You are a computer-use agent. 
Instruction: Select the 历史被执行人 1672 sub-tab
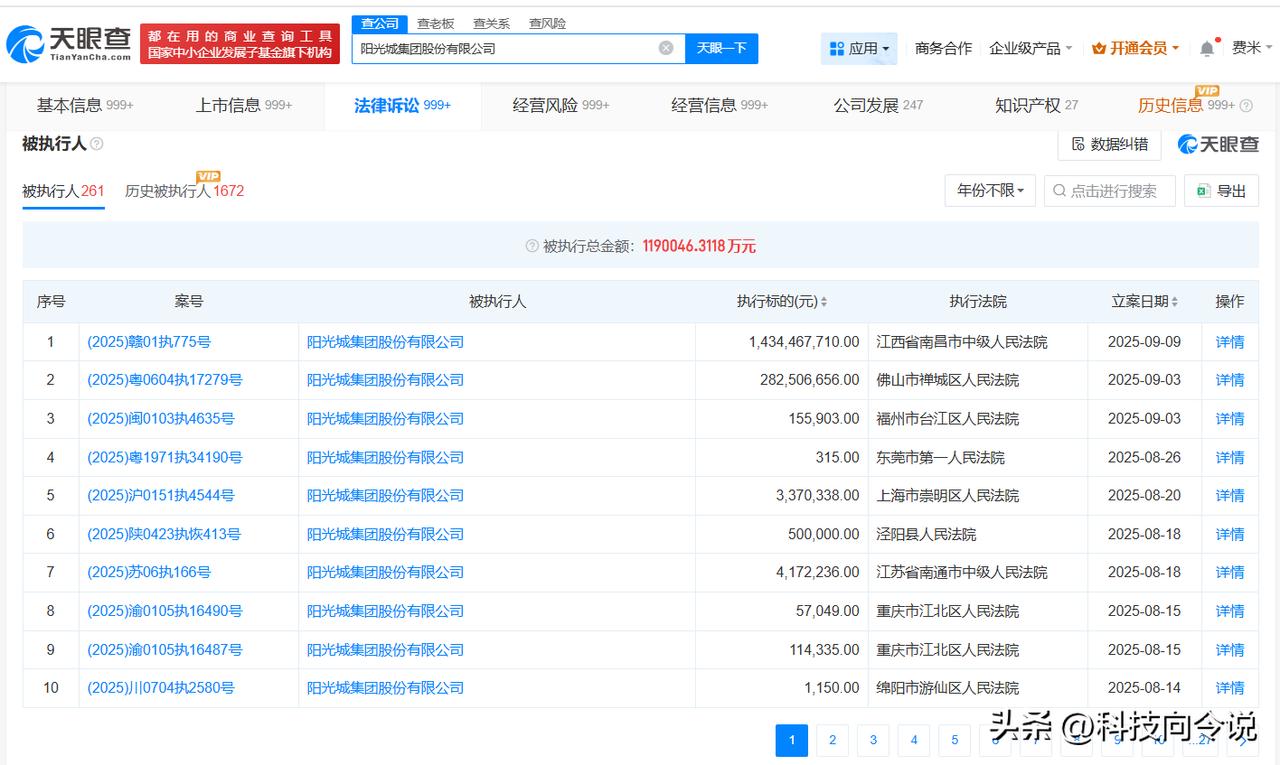(184, 190)
